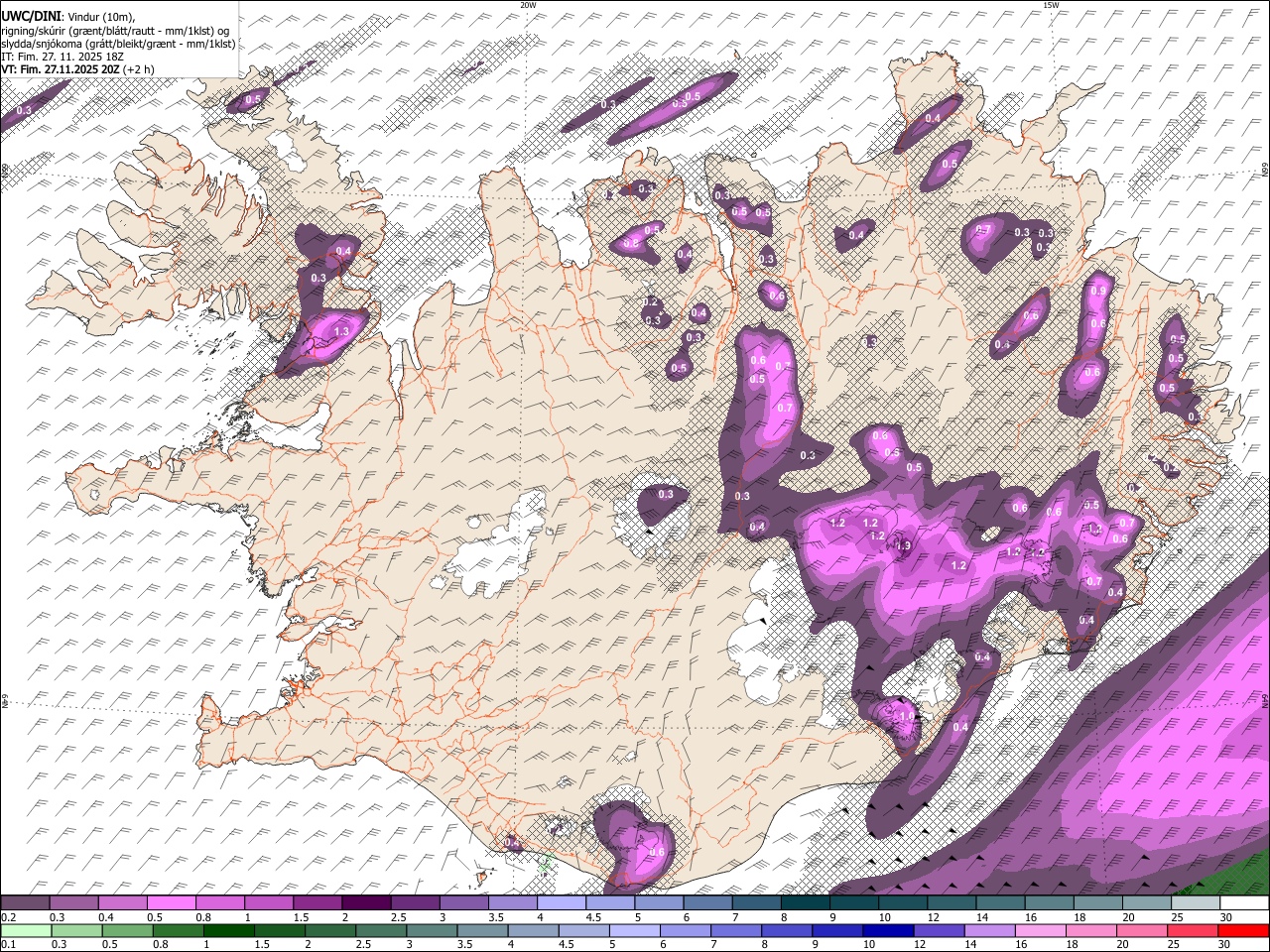Click the 'VT: Fim. 27.11.2025 20Z' line
This screenshot has width=1270, height=952.
(x=62, y=69)
